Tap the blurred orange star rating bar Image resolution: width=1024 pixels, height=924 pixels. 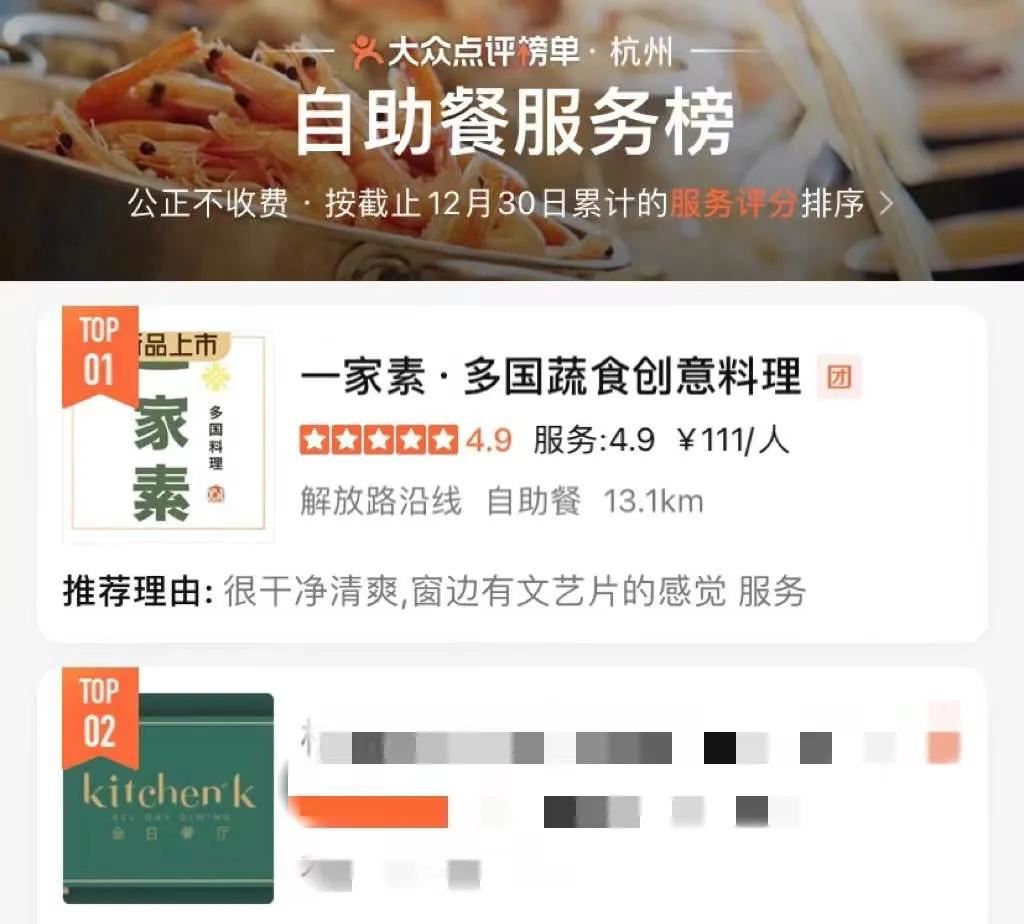pyautogui.click(x=369, y=812)
